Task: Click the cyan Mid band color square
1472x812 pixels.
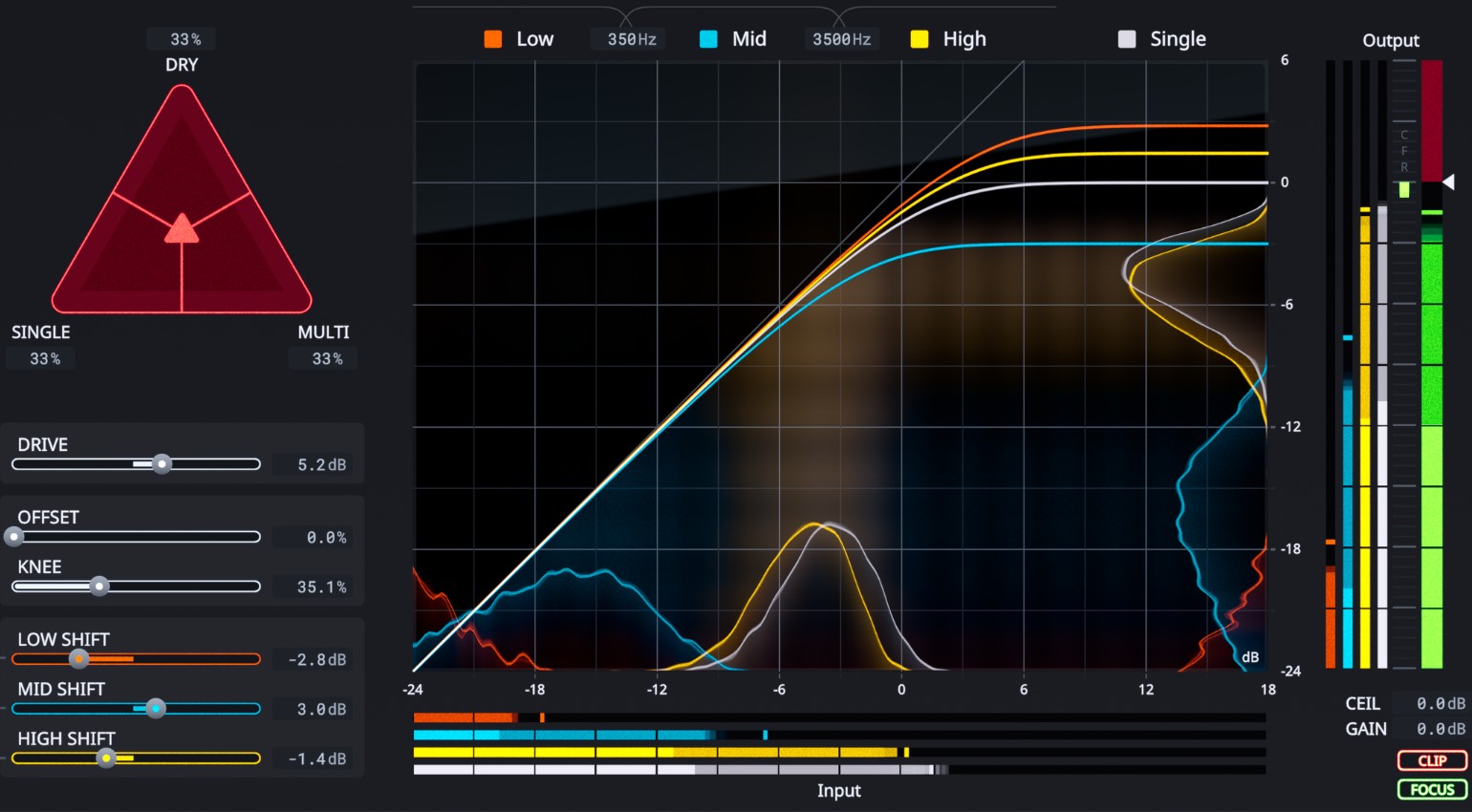Action: pos(708,39)
